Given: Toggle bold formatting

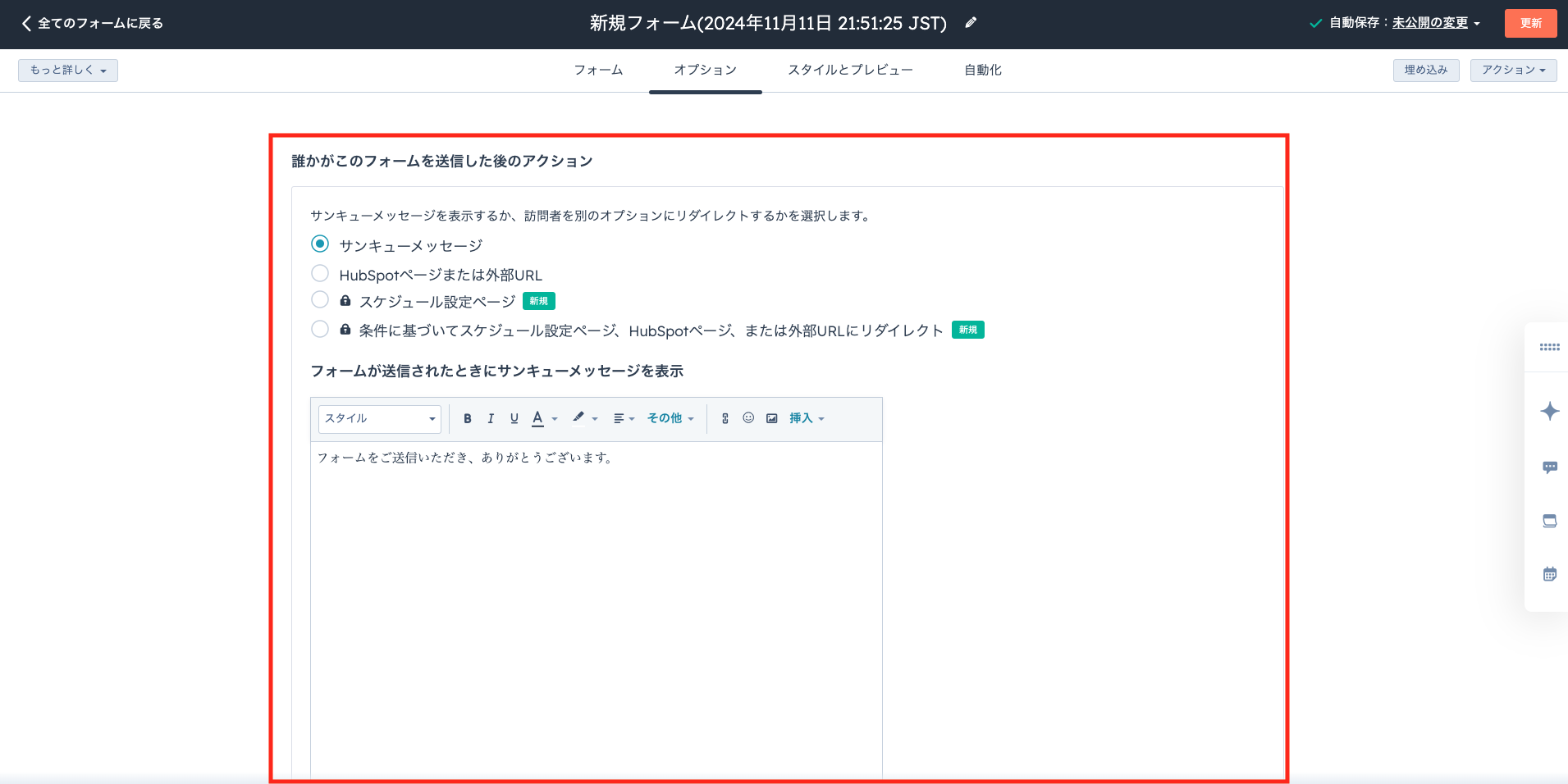Looking at the screenshot, I should 468,418.
